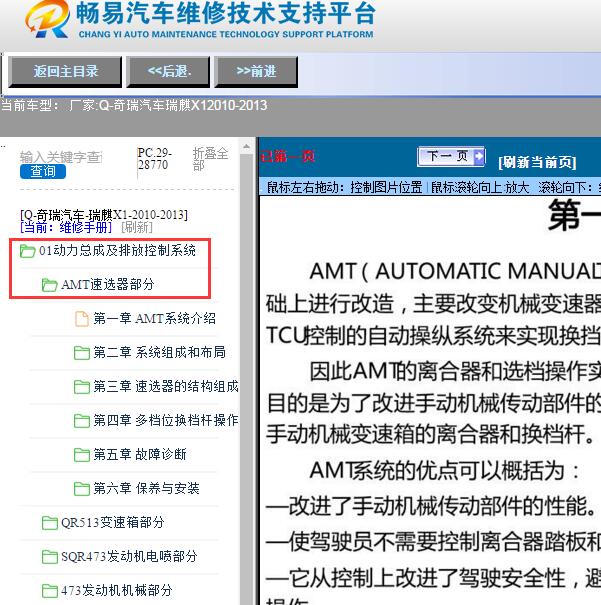601x605 pixels.
Task: Click the 当前车型 vehicle info text
Action: [134, 105]
